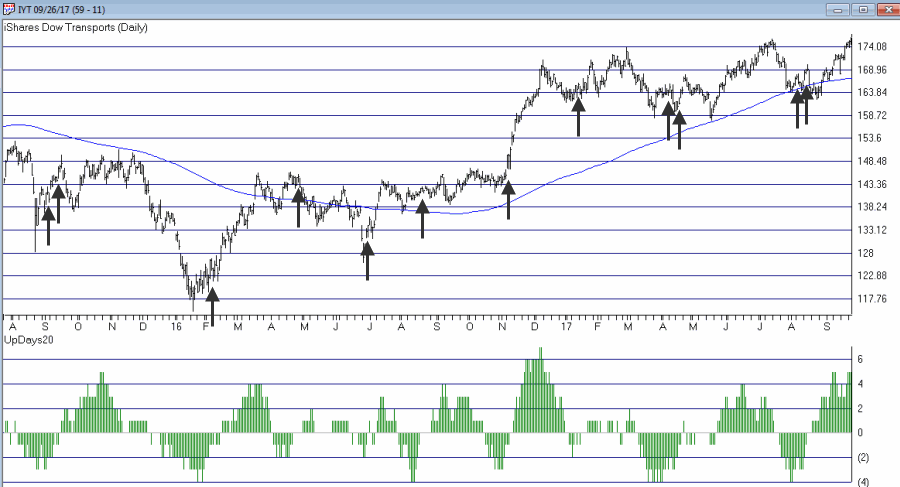Click the 174.08 price axis label

tap(872, 47)
